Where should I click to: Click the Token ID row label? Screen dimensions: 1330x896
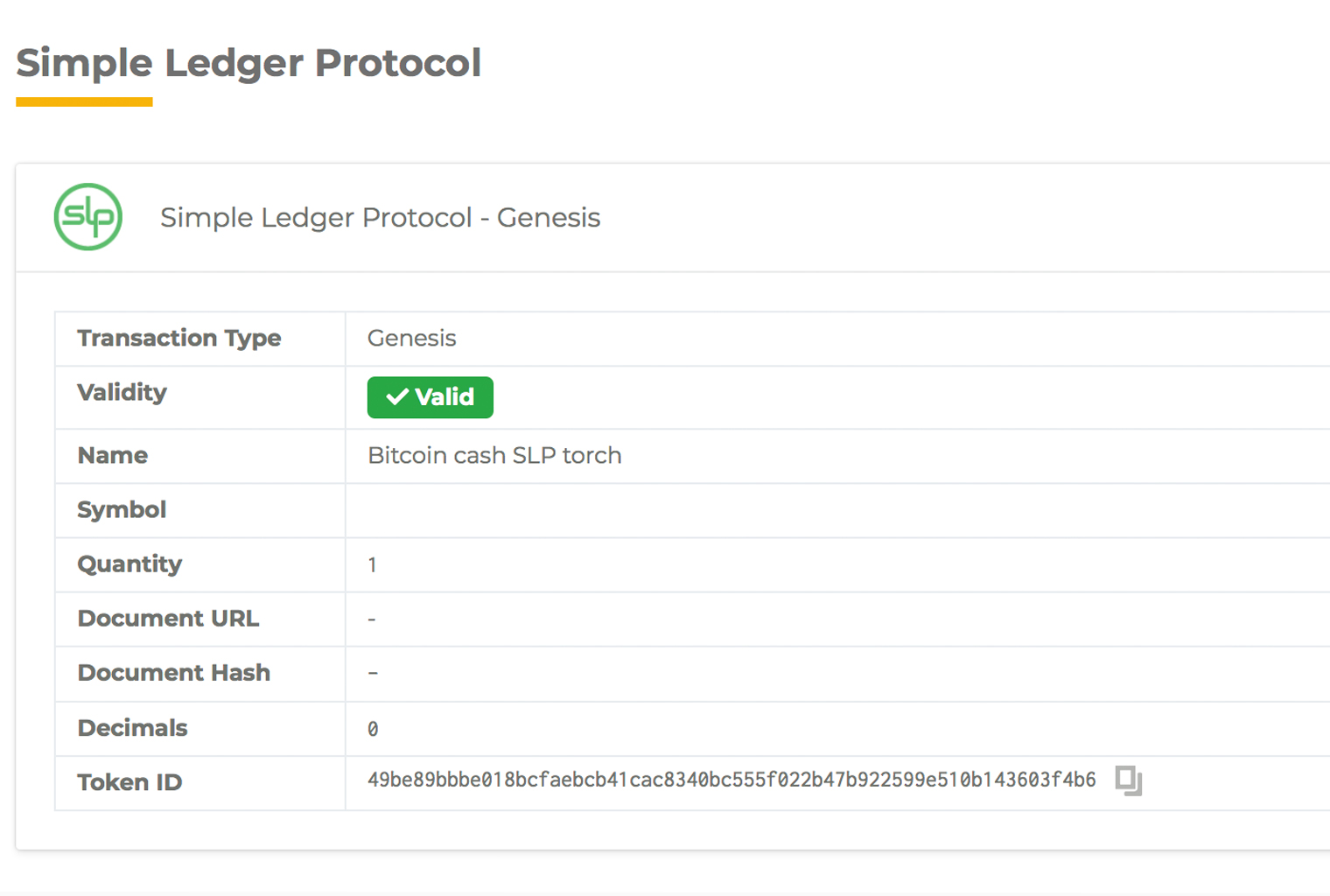point(129,782)
